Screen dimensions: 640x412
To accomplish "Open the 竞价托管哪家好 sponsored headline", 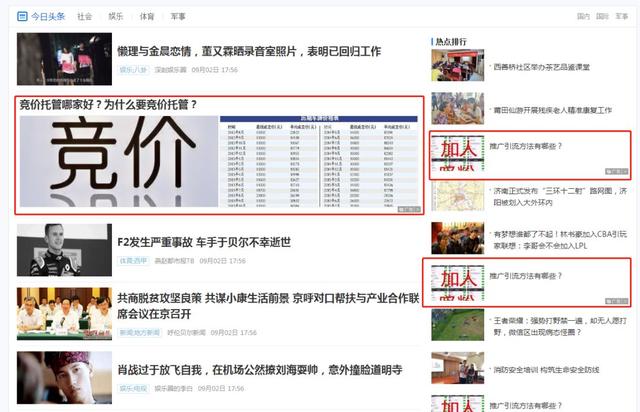I will 109,104.
